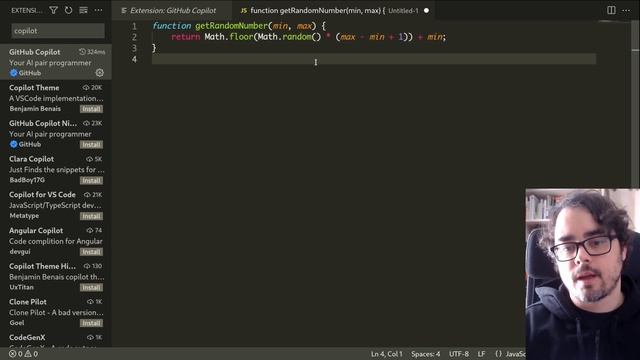Screen dimensions: 640x360
Task: Open editor more actions ellipsis
Action: pos(626,10)
